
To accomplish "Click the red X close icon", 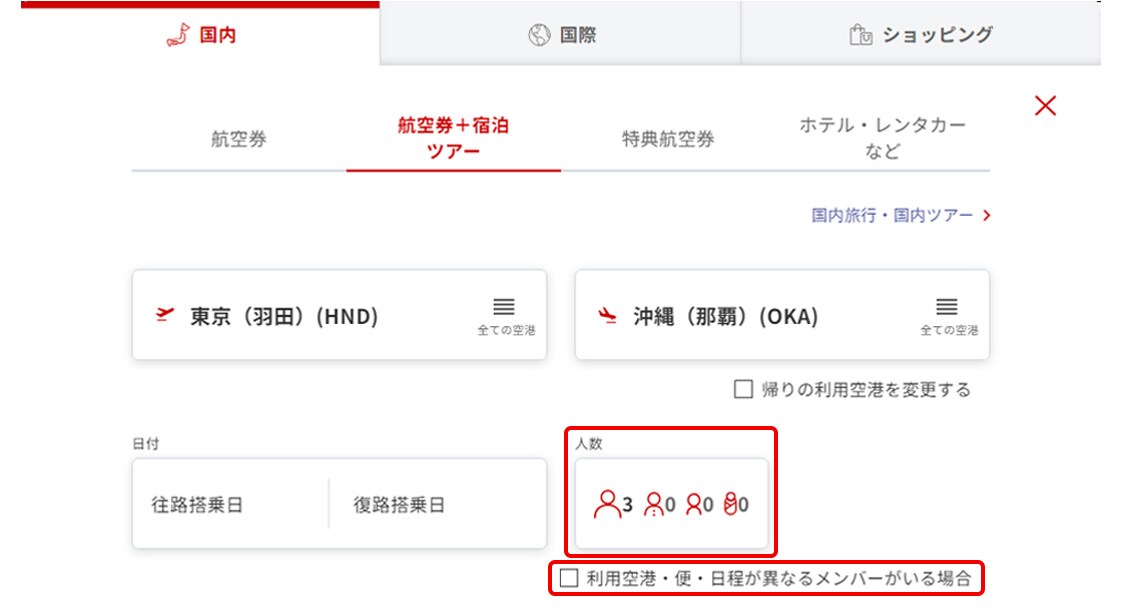I will [1045, 105].
